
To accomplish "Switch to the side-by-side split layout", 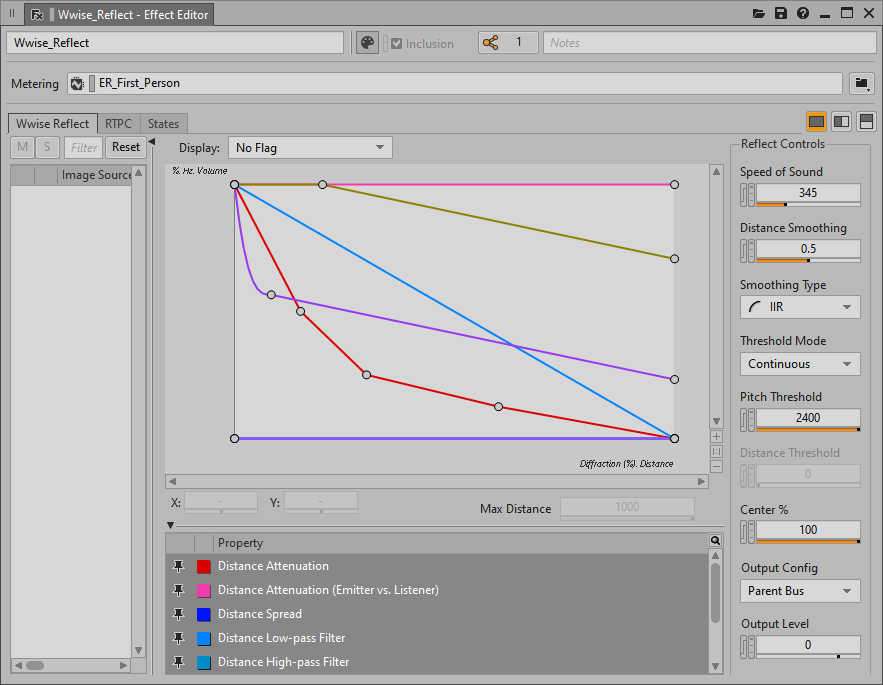I will (841, 121).
